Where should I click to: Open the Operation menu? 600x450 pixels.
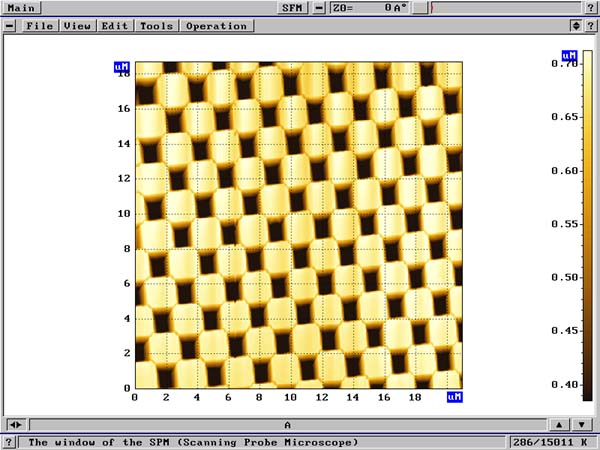coord(215,25)
